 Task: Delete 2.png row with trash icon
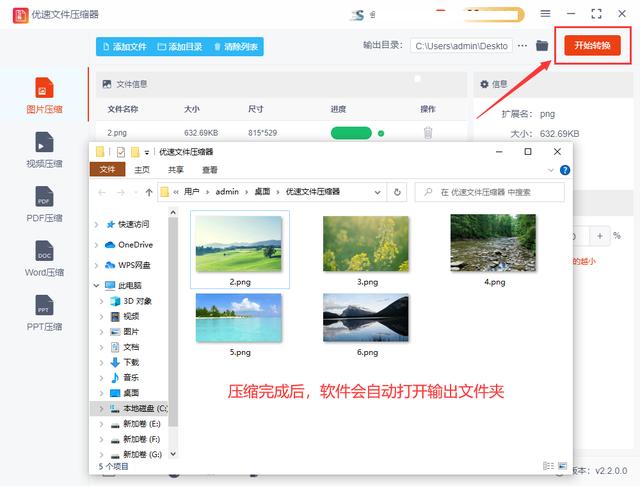click(428, 133)
